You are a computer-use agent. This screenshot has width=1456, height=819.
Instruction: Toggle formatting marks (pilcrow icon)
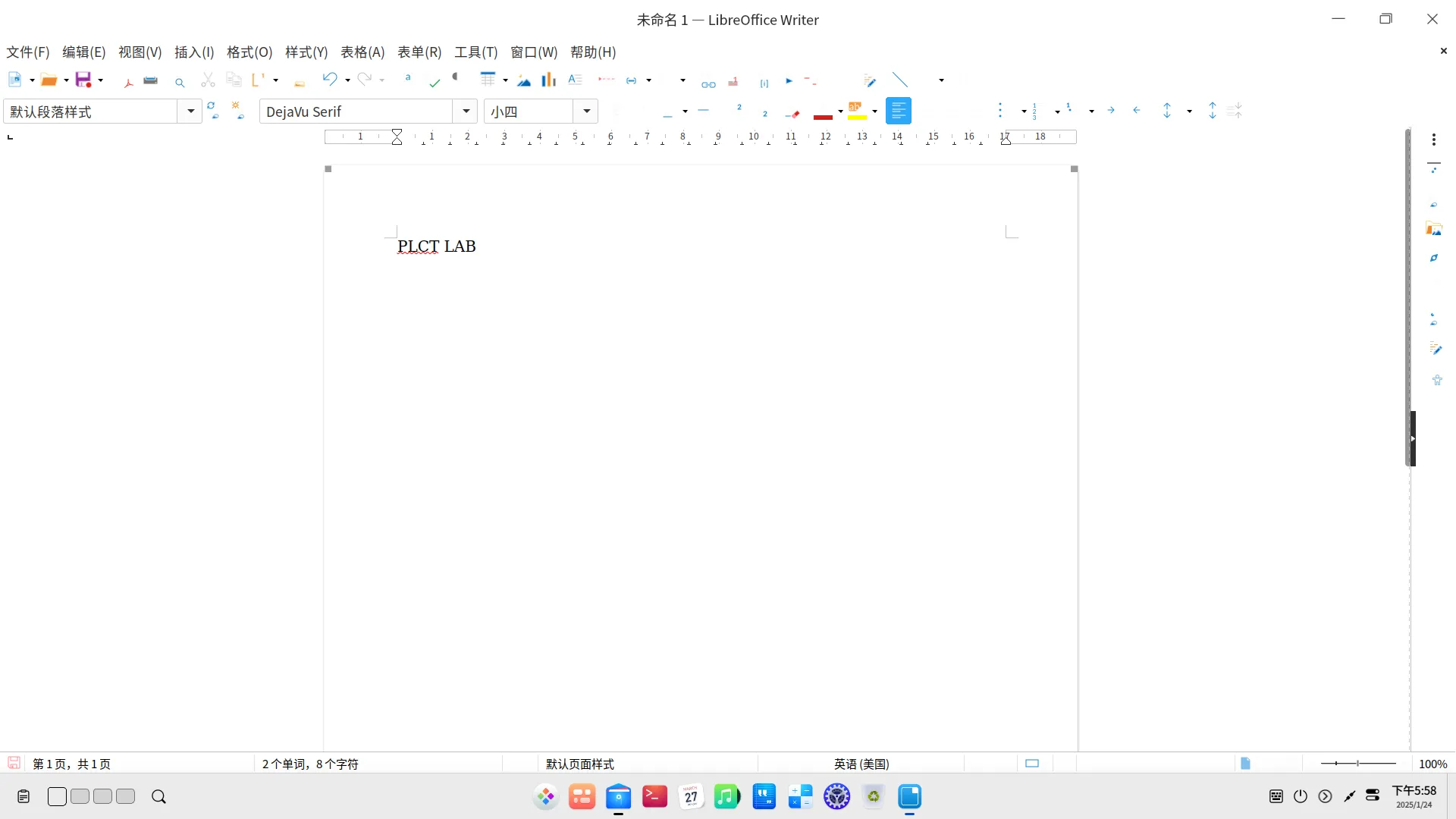click(456, 77)
